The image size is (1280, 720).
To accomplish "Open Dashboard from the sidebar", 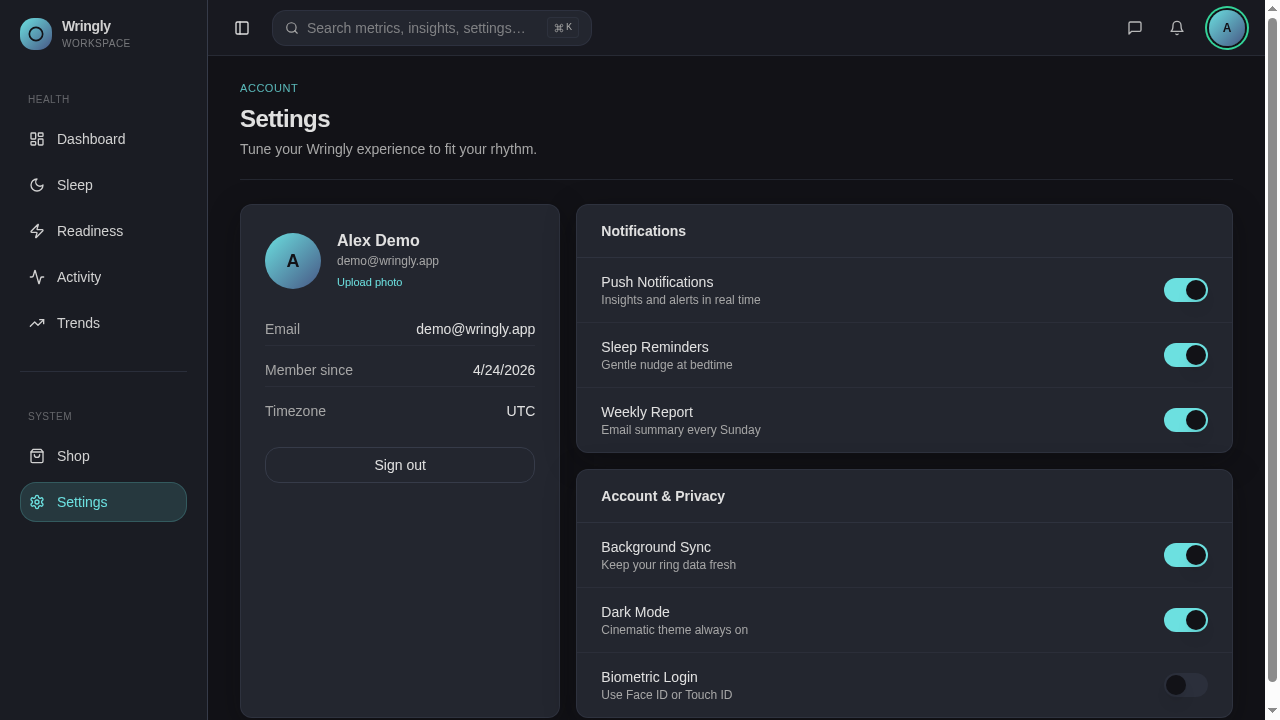I will pos(103,139).
